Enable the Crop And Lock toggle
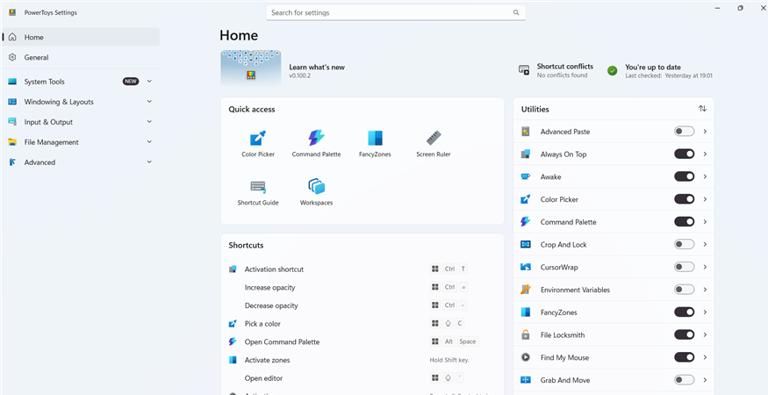 coord(684,244)
